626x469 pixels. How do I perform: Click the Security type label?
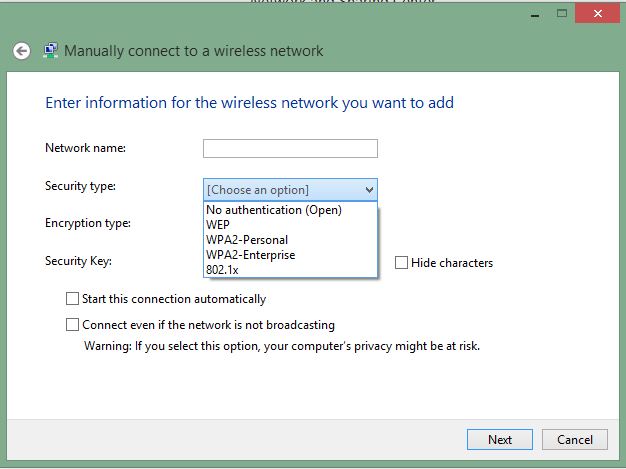click(x=80, y=186)
